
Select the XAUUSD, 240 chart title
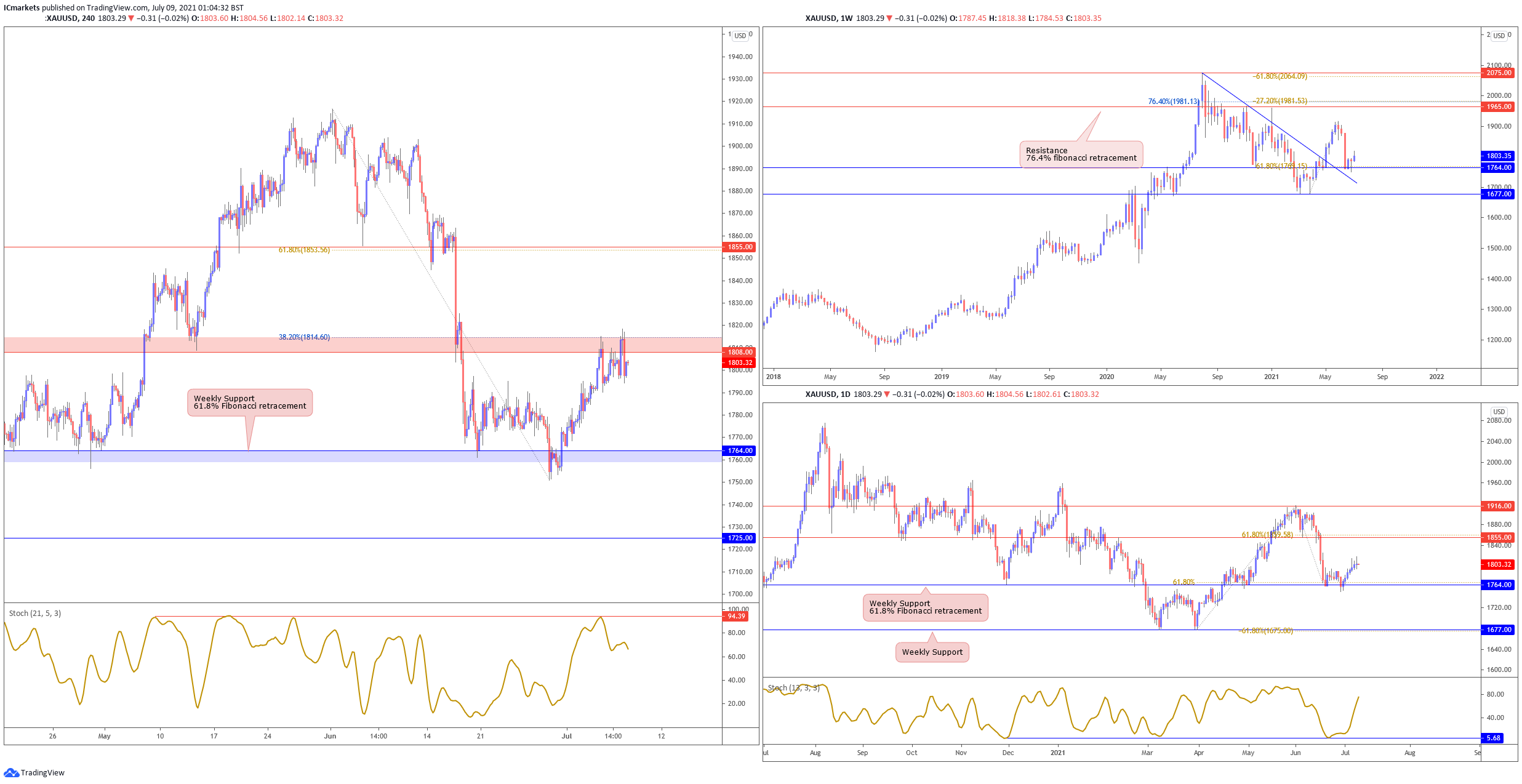(70, 18)
